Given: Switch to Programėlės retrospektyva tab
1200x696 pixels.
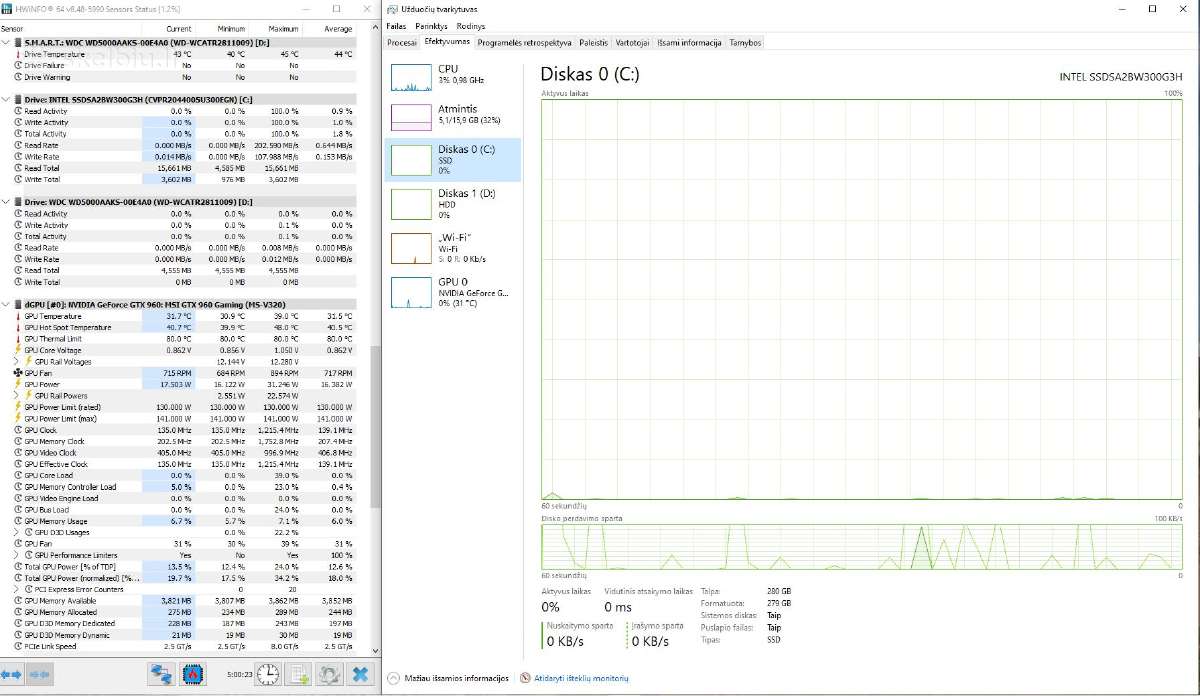Looking at the screenshot, I should (525, 43).
